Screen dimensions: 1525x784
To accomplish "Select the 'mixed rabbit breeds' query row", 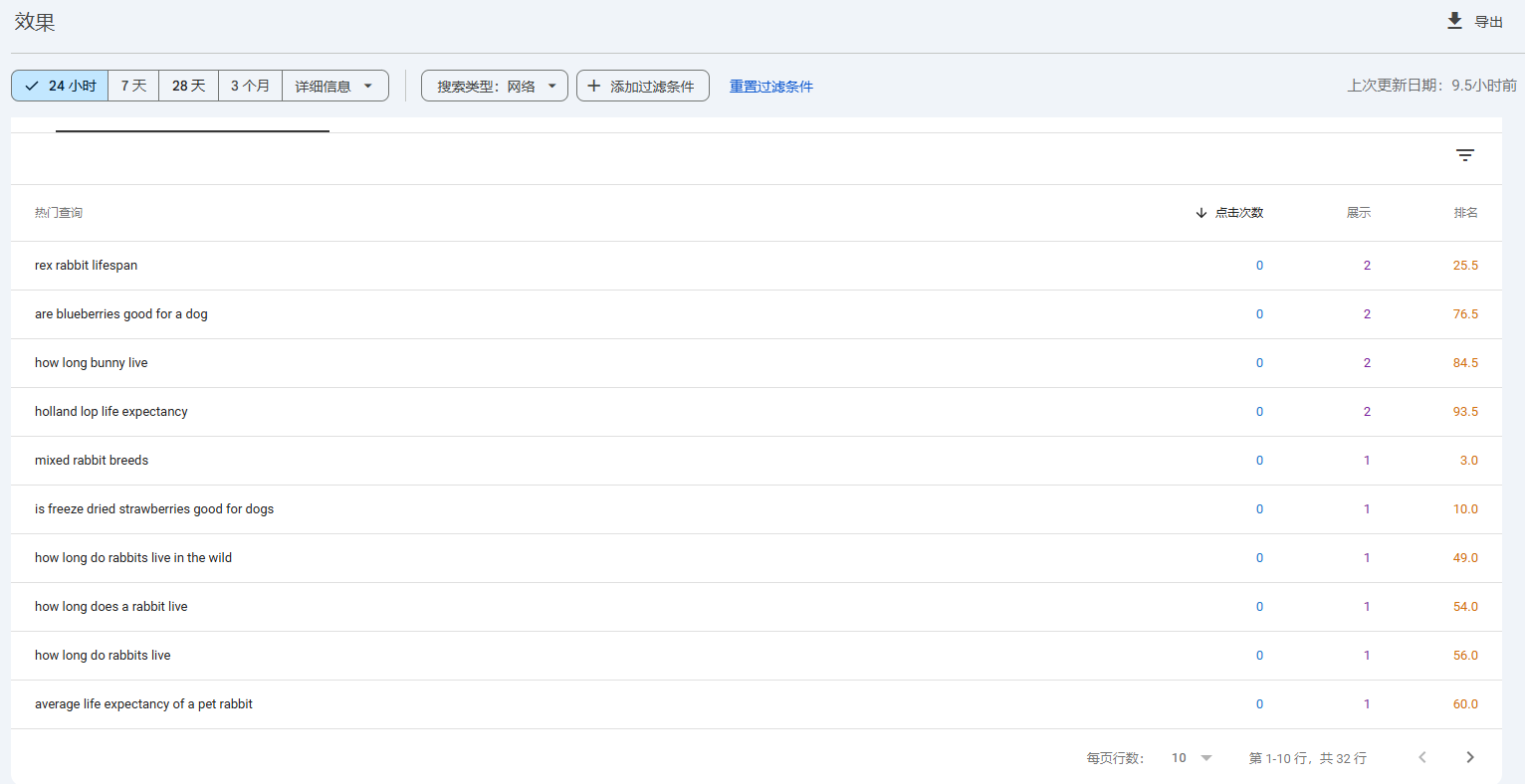I will pyautogui.click(x=92, y=461).
